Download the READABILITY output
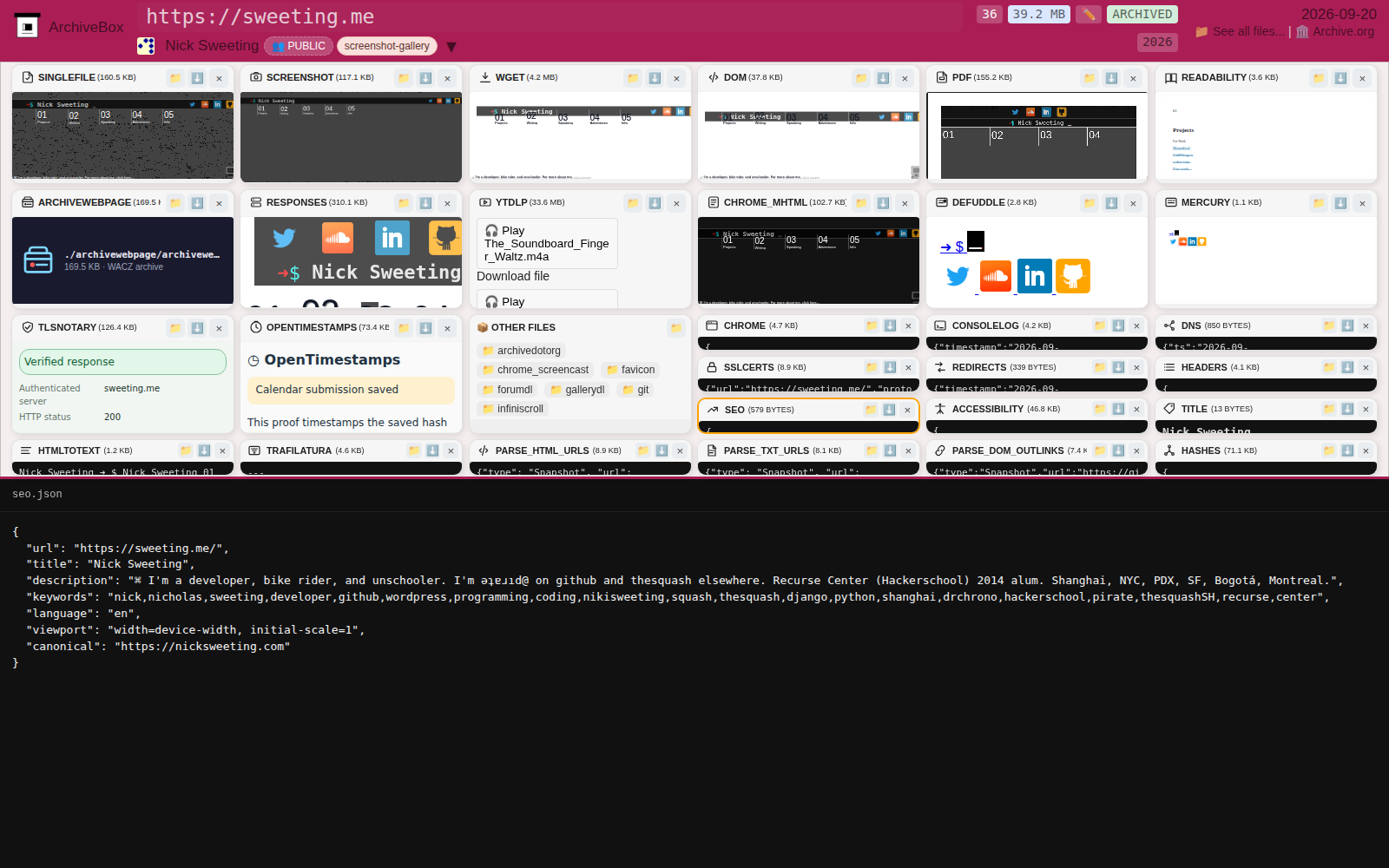 coord(1340,78)
